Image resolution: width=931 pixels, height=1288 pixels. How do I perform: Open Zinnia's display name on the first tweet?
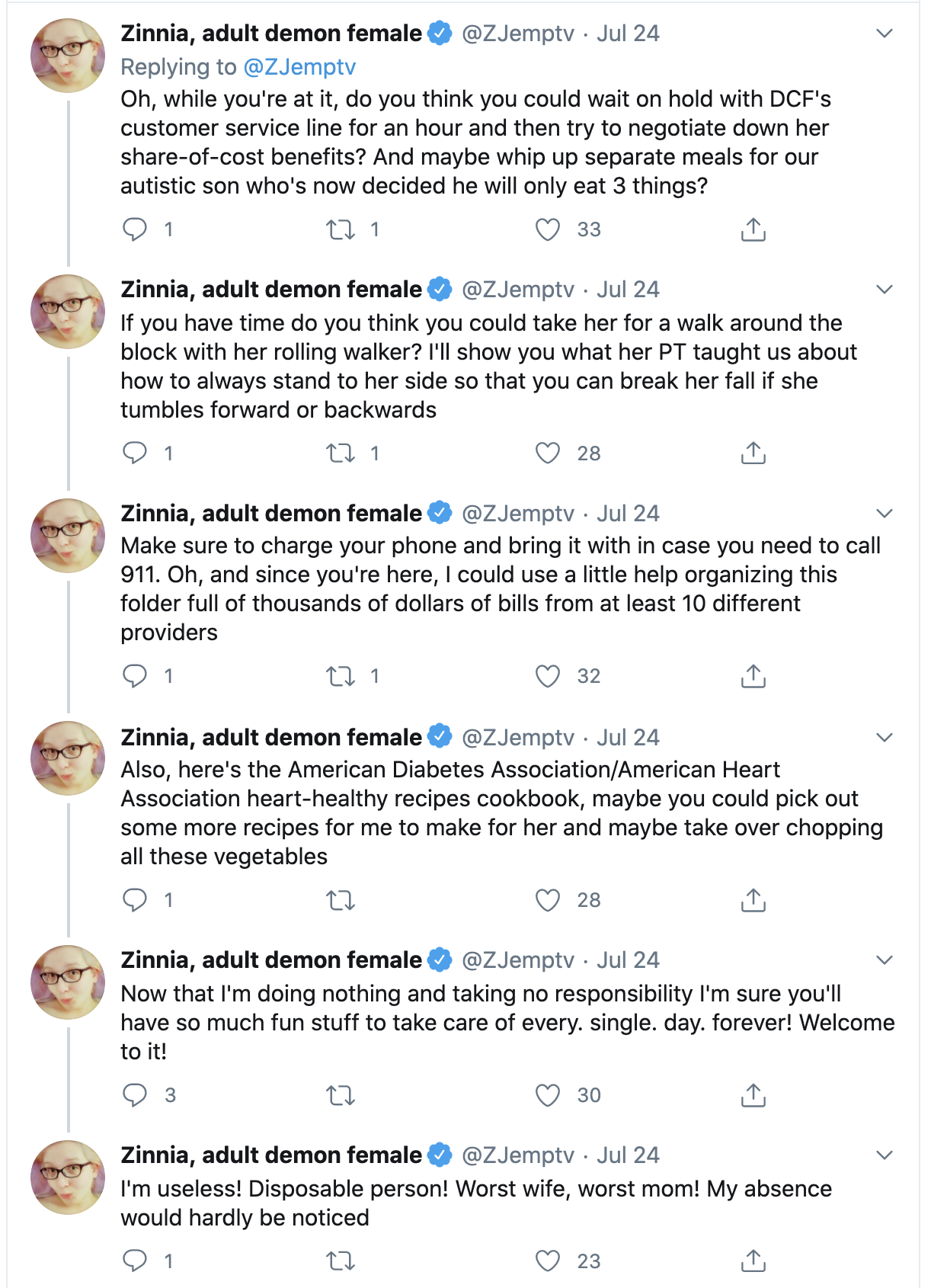point(271,34)
